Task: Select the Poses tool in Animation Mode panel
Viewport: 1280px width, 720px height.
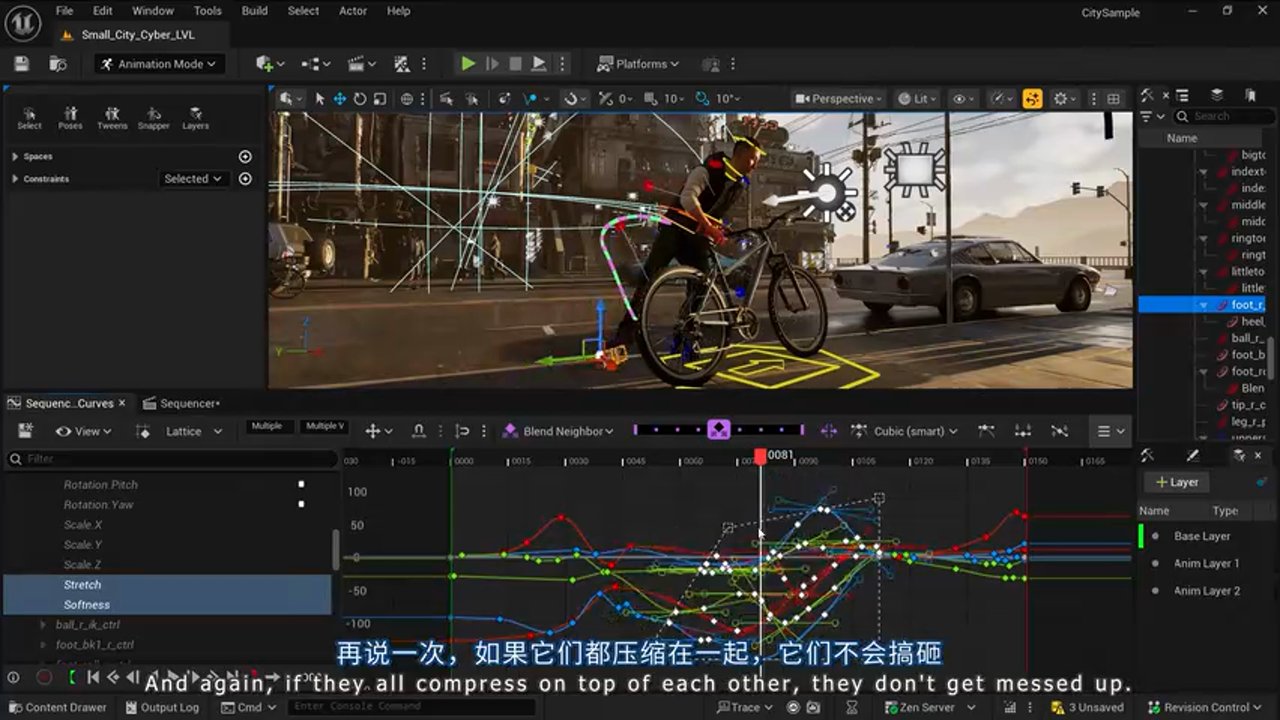Action: (71, 116)
